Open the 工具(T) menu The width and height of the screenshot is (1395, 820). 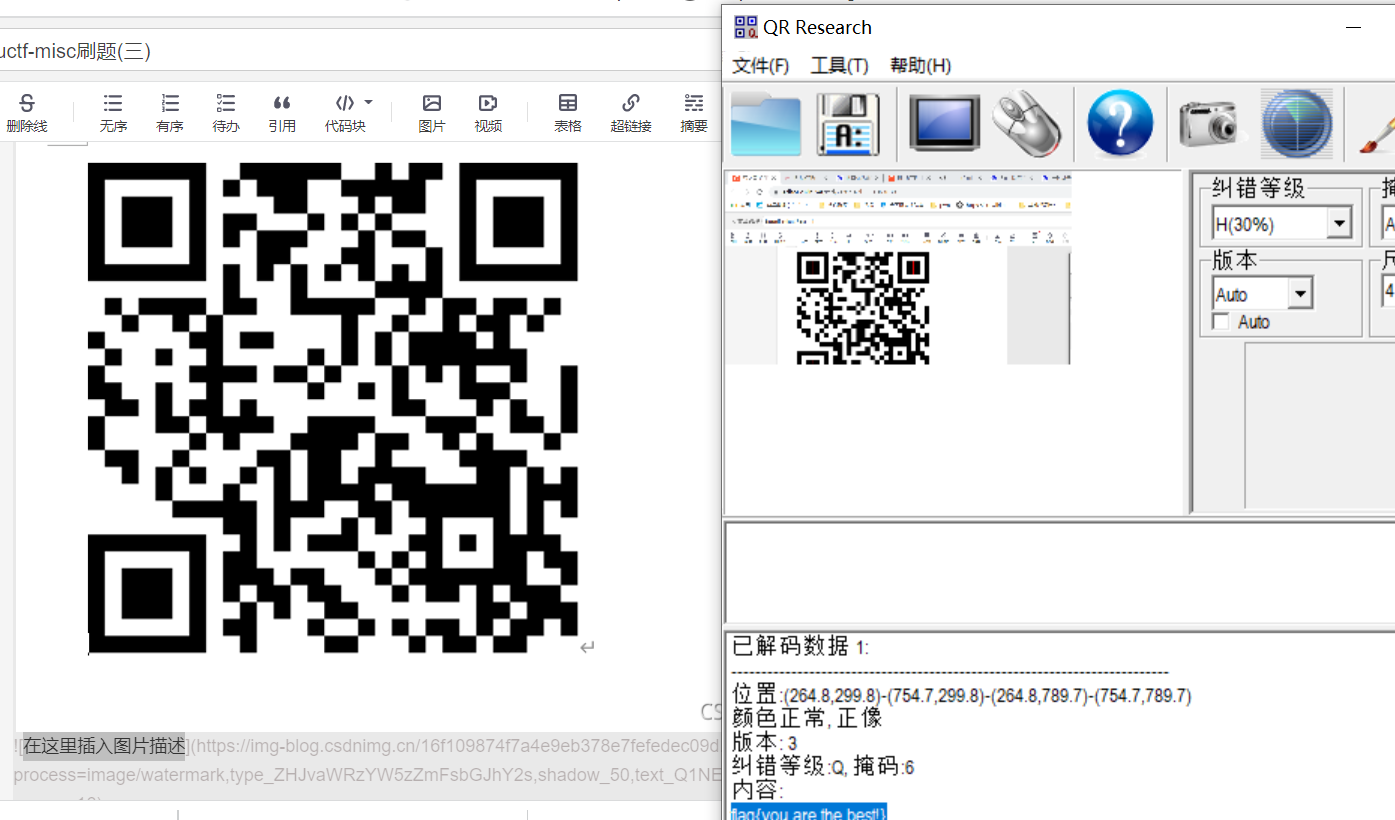[x=839, y=66]
